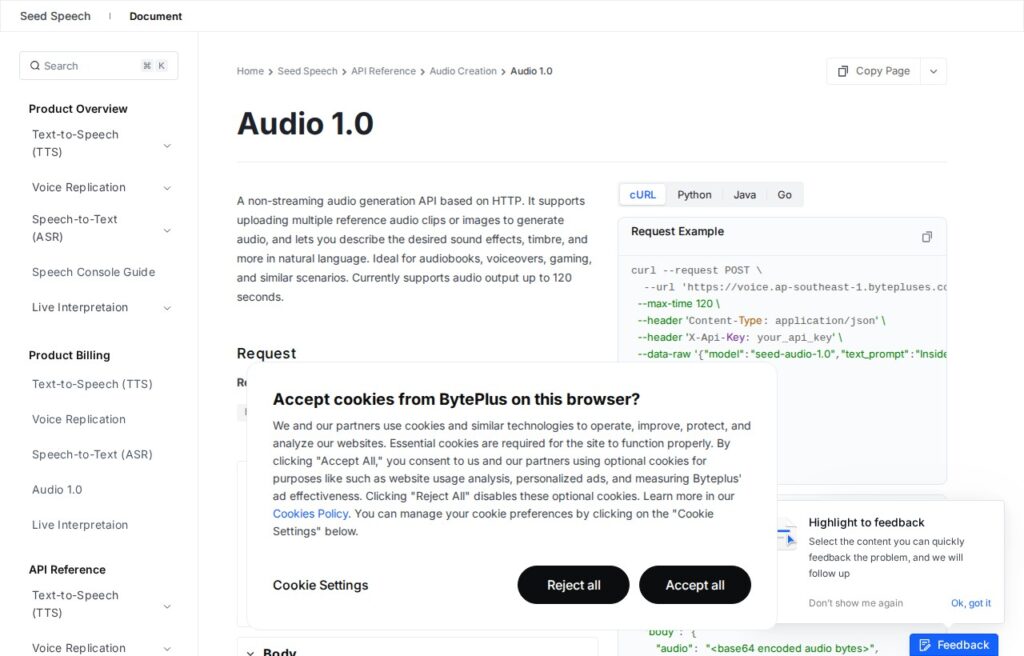This screenshot has width=1024, height=656.
Task: Switch to the Go code tab
Action: click(x=784, y=195)
